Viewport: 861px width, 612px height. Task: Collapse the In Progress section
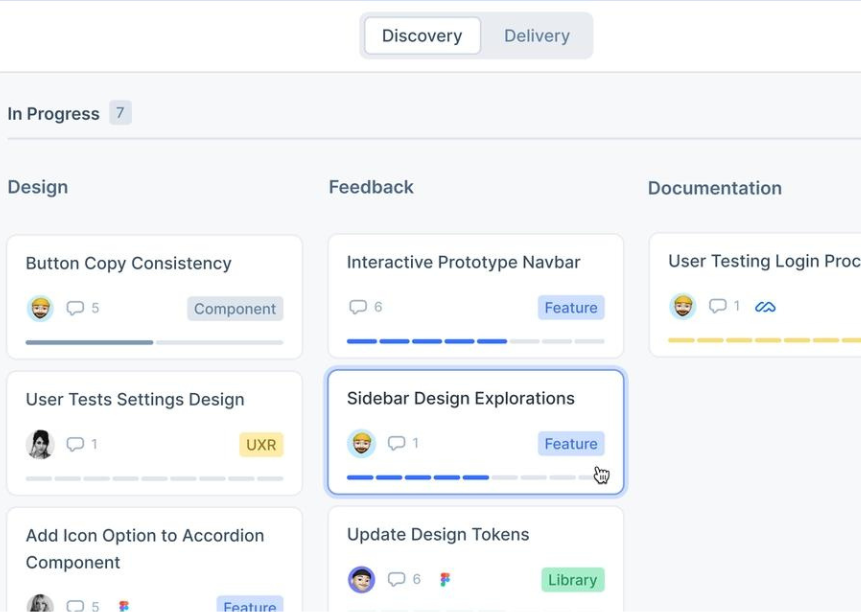click(x=53, y=114)
